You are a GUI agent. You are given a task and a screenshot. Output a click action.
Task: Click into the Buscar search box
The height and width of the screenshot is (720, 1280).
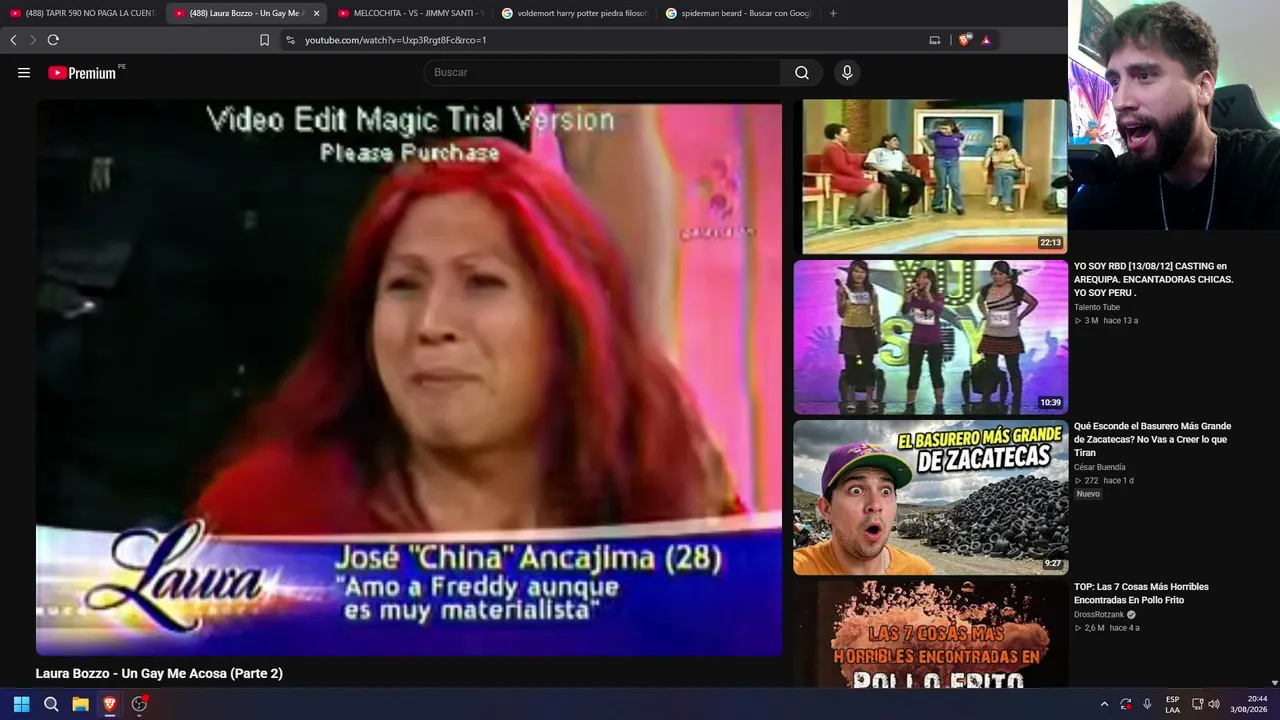click(x=602, y=73)
